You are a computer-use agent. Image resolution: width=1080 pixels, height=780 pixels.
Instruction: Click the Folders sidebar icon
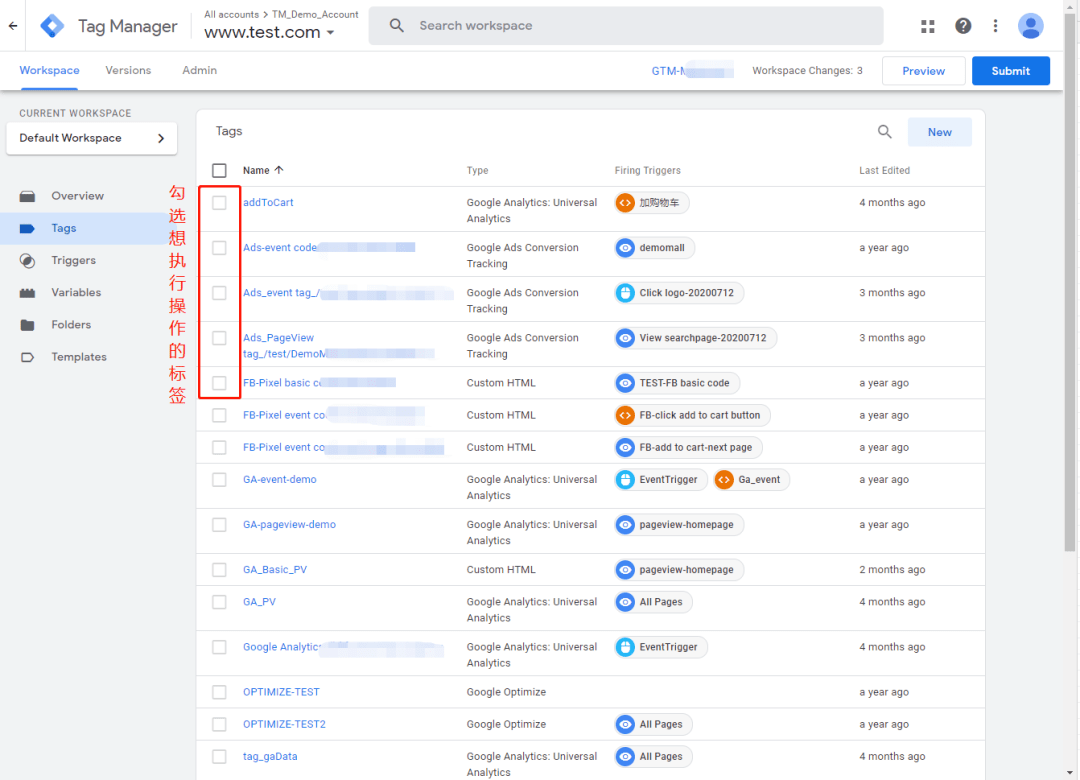pyautogui.click(x=28, y=325)
